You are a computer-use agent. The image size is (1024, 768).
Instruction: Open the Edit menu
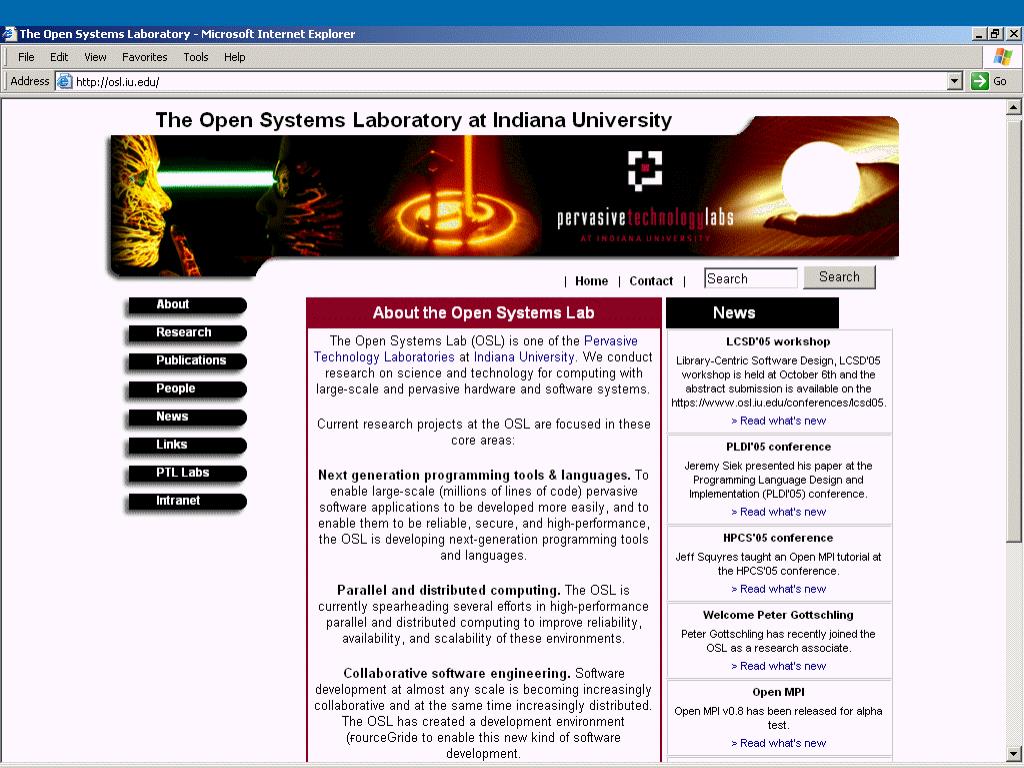point(59,57)
